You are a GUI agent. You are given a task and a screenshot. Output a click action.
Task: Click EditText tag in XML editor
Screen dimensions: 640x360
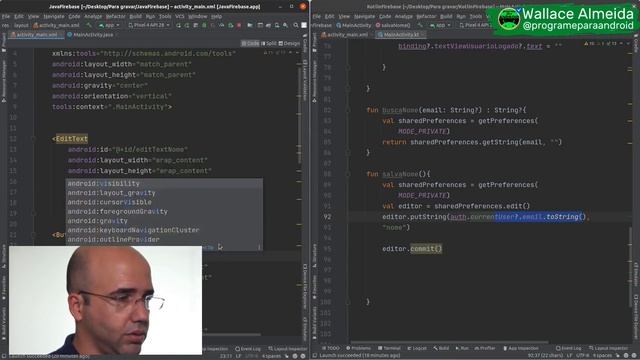click(x=71, y=139)
